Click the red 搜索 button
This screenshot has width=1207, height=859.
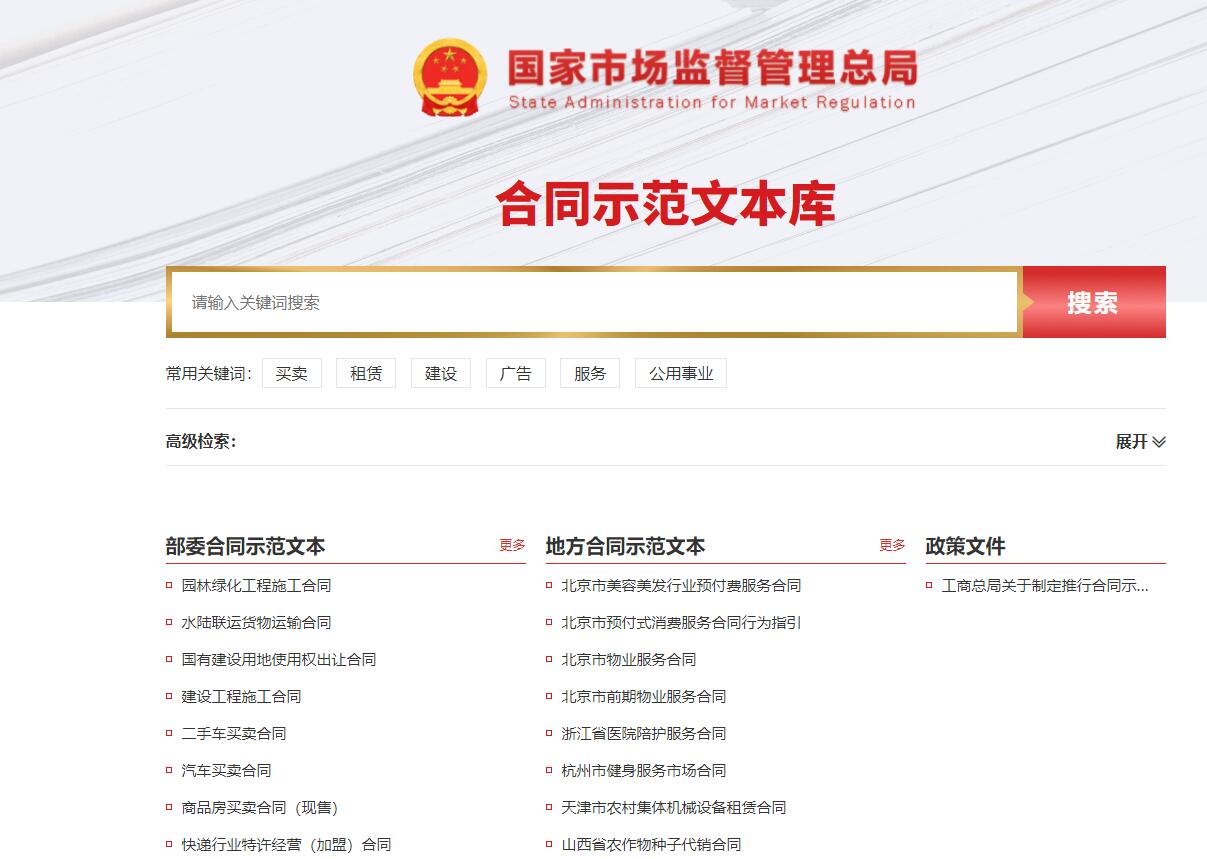point(1093,302)
